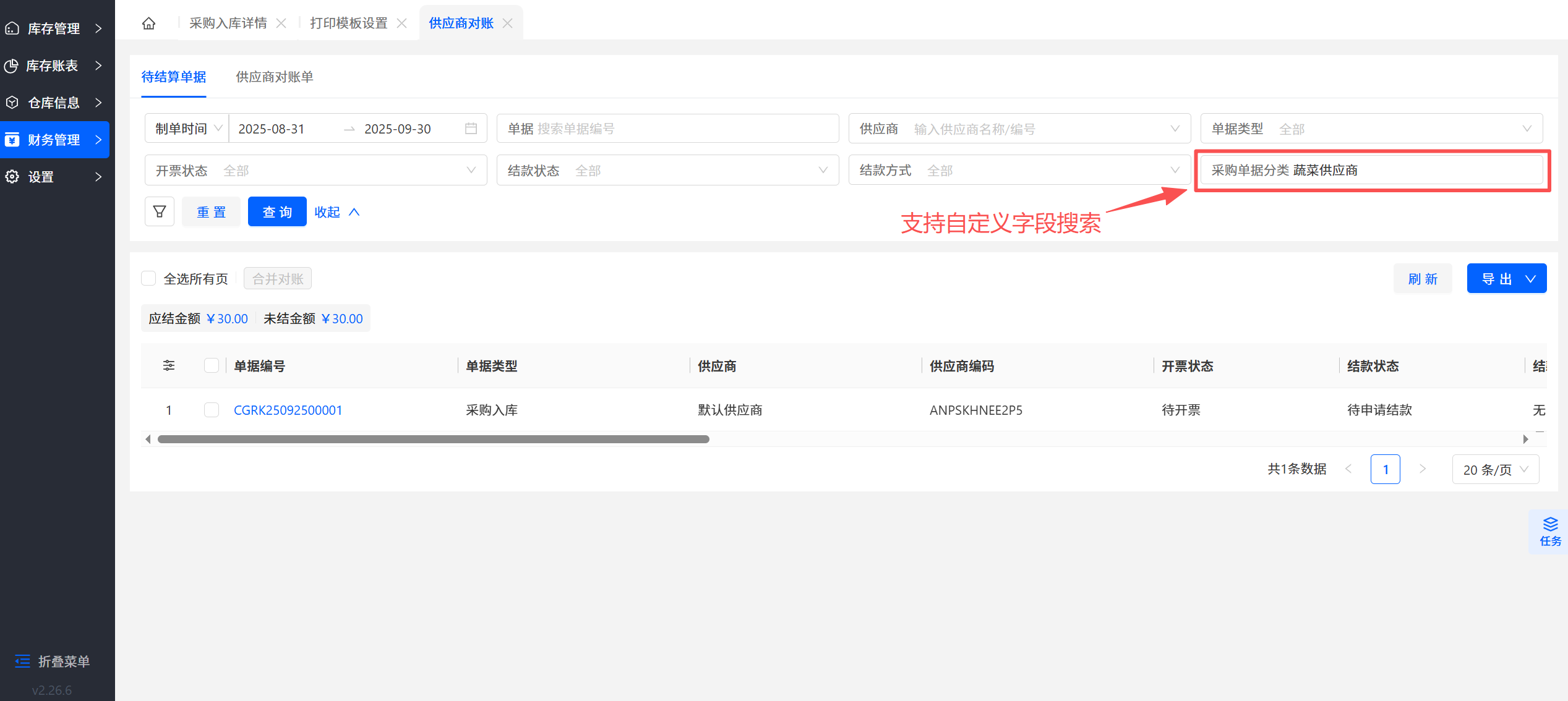Open the 开票状态 dropdown
This screenshot has width=1568, height=701.
(315, 170)
